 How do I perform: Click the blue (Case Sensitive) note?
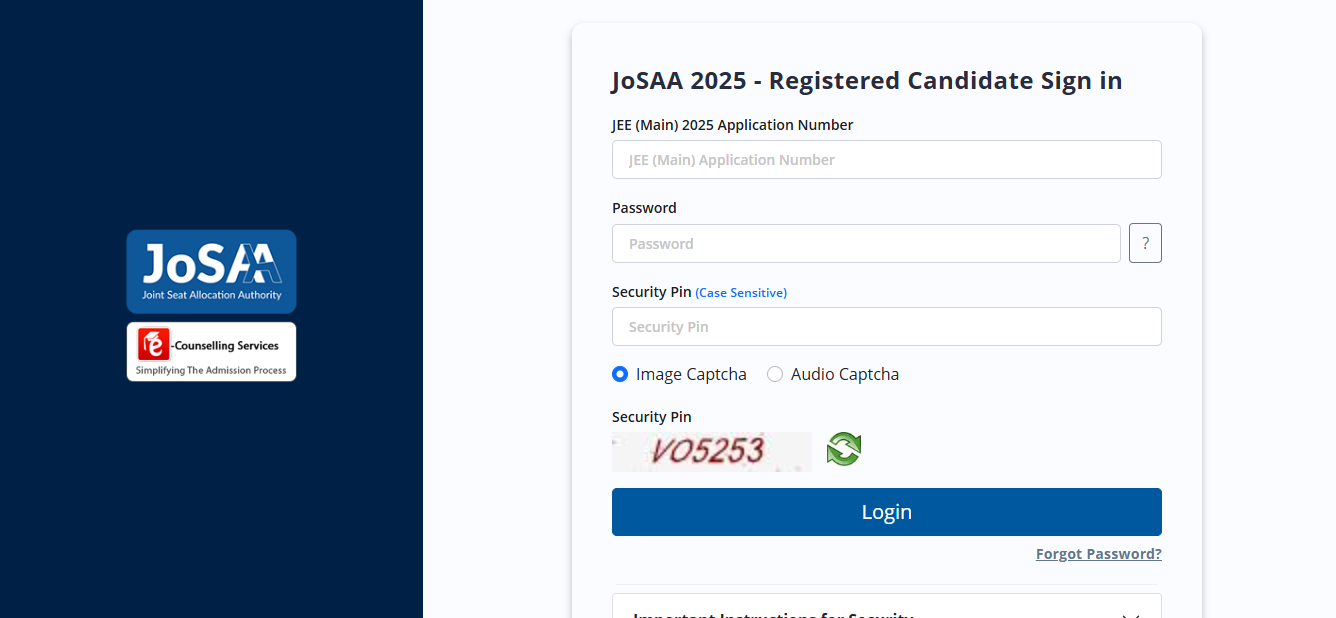point(741,293)
